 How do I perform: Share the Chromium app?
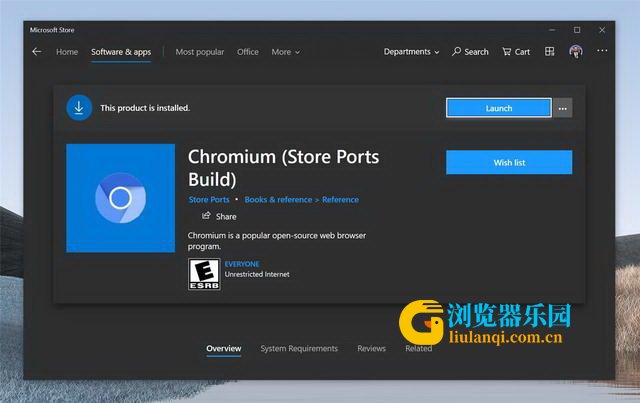pyautogui.click(x=219, y=216)
